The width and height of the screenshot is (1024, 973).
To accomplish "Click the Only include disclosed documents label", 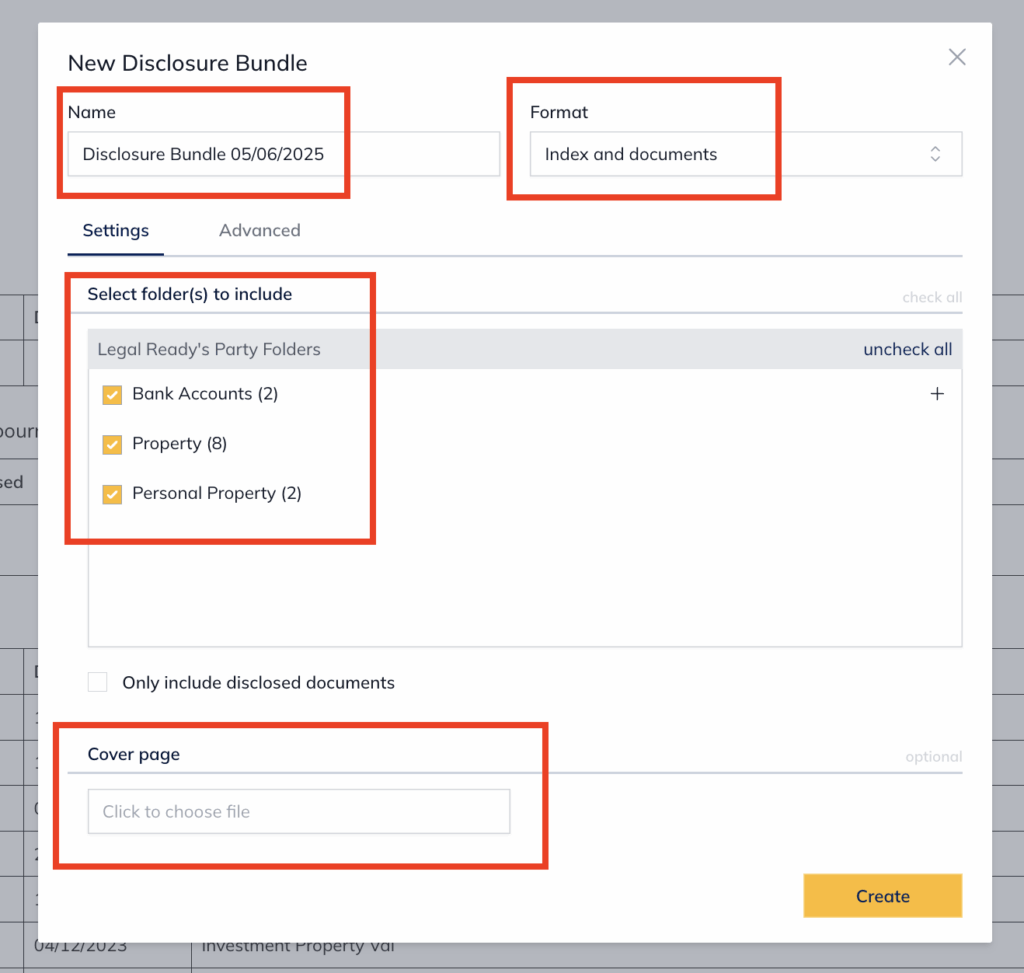I will point(258,683).
